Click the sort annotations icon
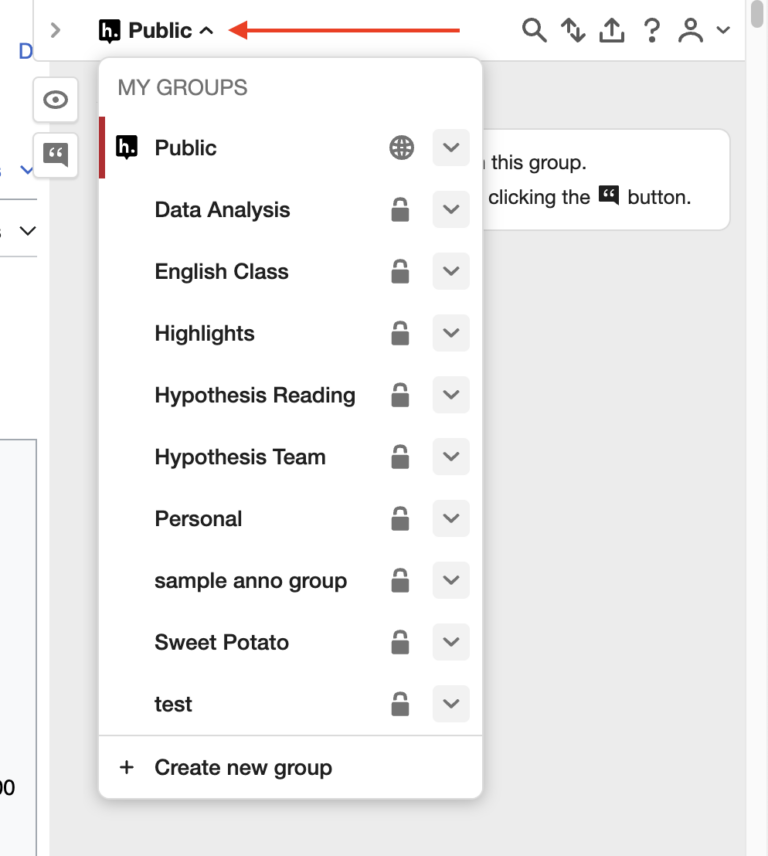 (573, 30)
